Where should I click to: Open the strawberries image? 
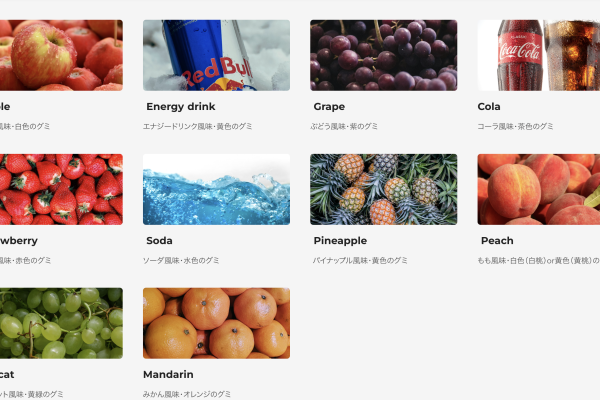coord(61,189)
